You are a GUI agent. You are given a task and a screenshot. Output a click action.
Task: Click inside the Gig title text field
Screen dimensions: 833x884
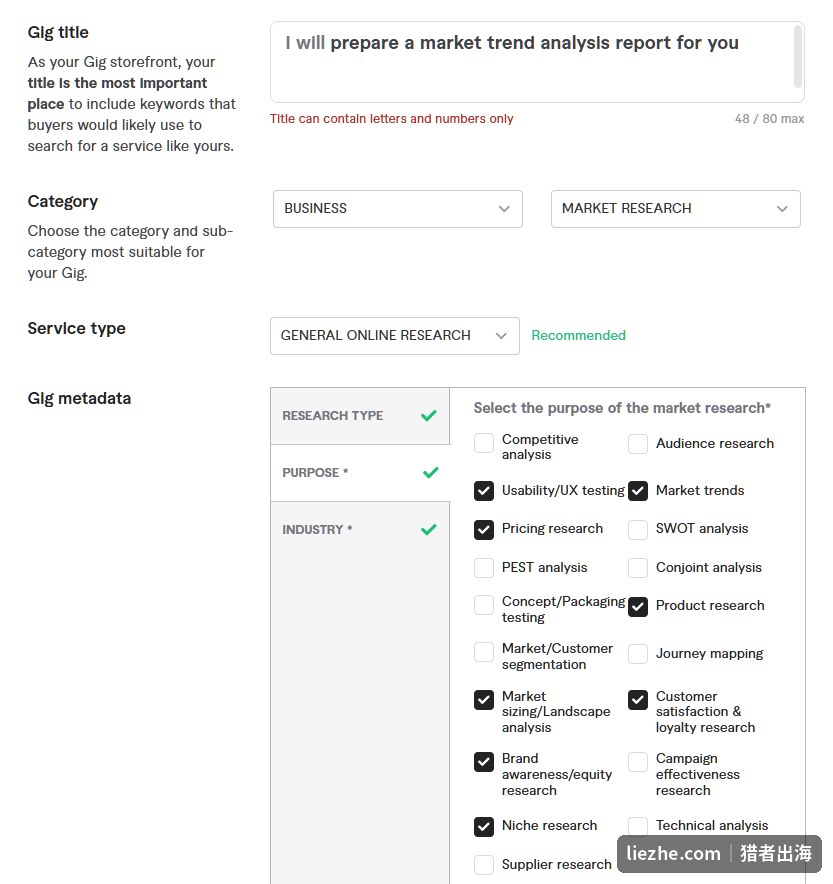click(533, 62)
